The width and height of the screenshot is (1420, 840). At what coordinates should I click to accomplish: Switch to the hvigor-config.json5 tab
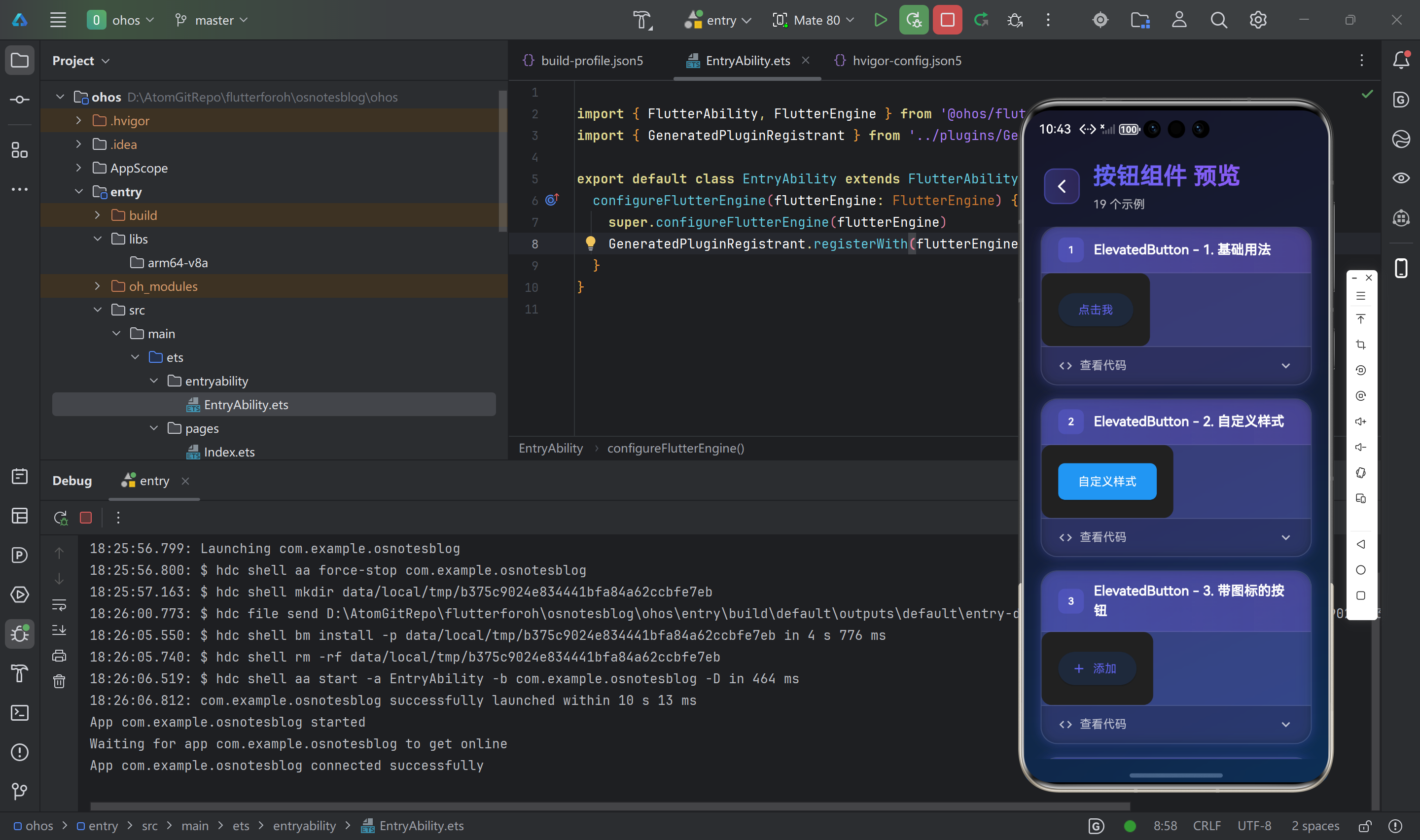[906, 61]
